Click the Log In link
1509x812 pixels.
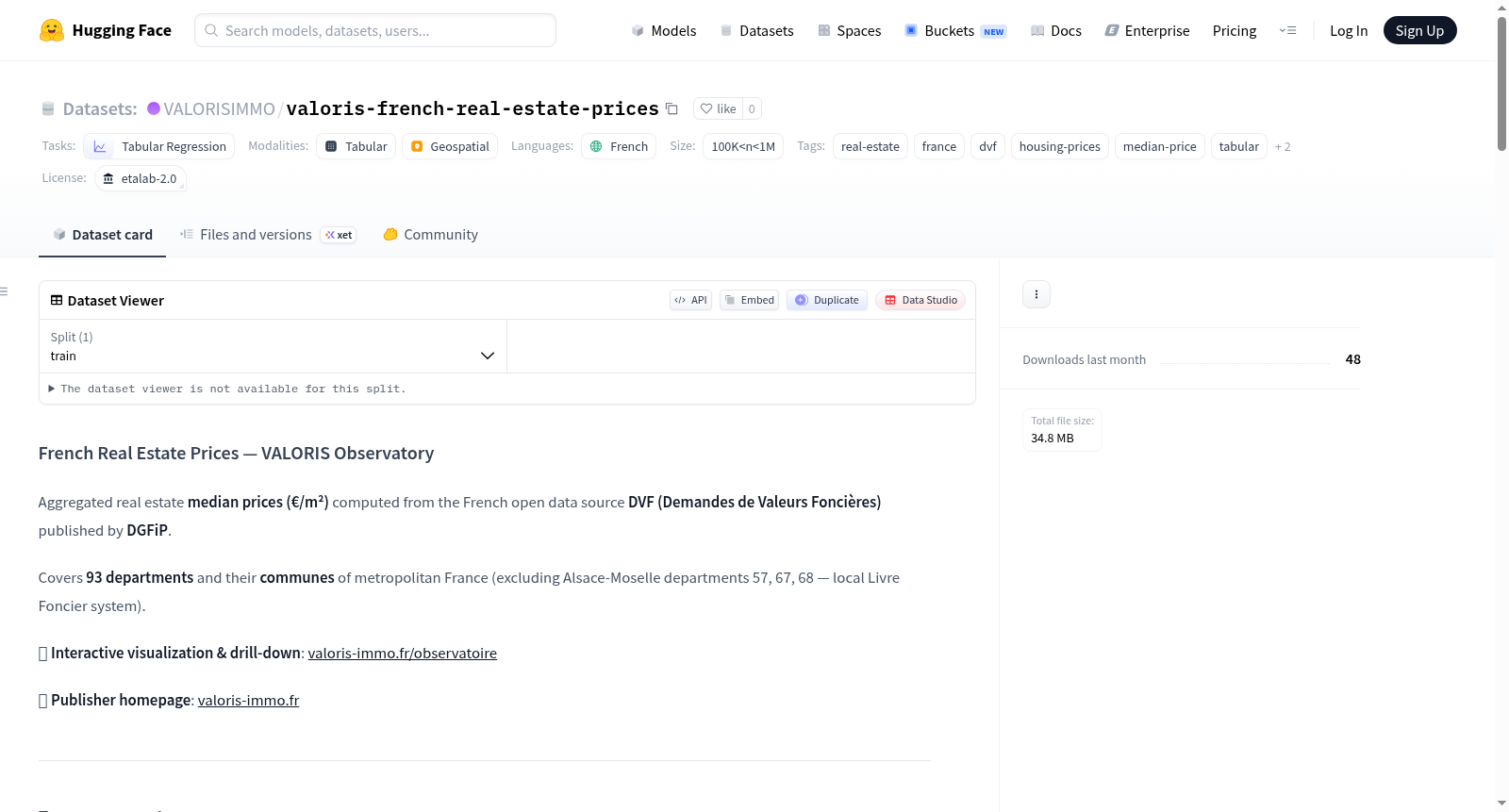click(1349, 30)
